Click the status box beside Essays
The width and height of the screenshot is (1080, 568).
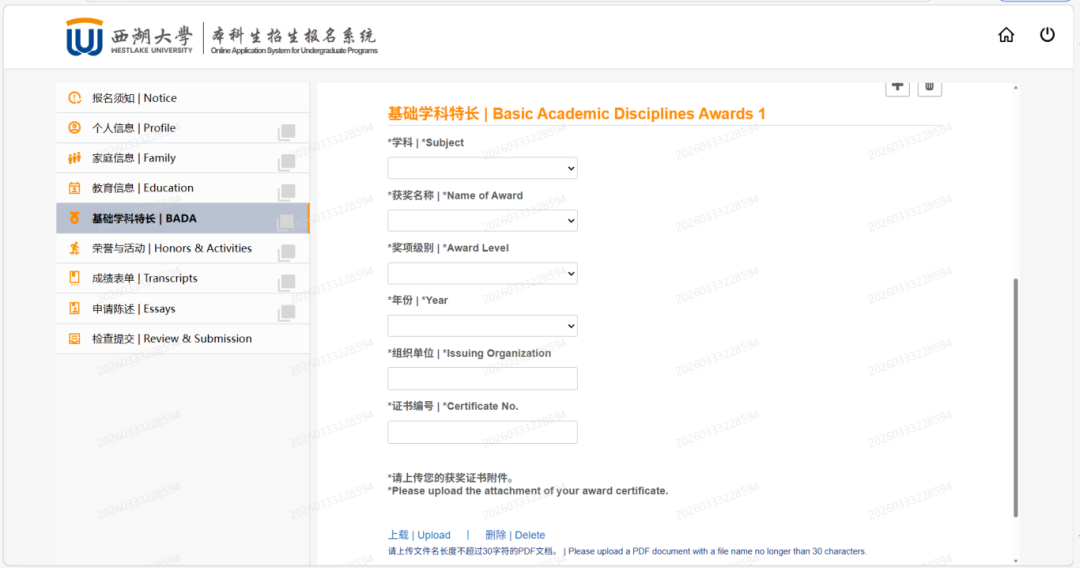coord(287,313)
